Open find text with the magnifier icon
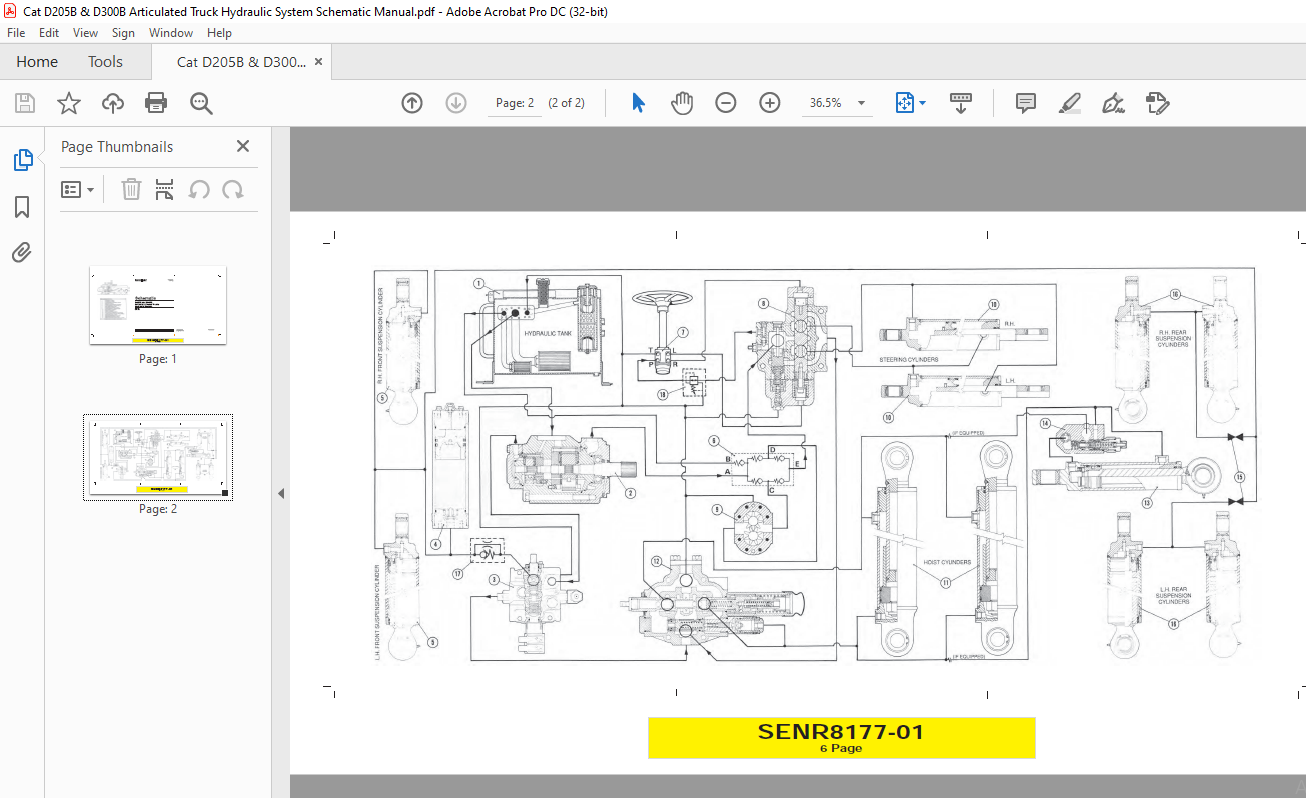Viewport: 1306px width, 798px height. [201, 103]
